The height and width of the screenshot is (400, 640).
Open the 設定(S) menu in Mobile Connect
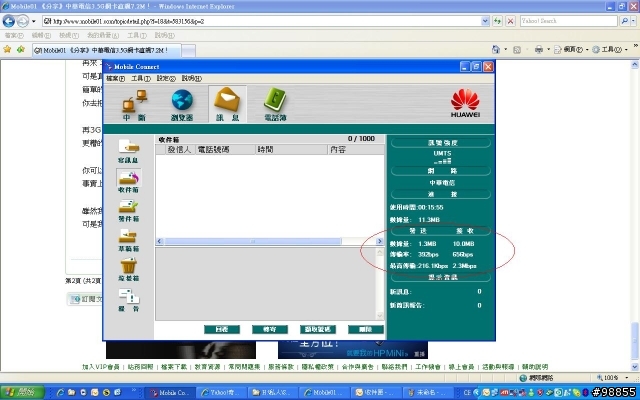[x=166, y=78]
